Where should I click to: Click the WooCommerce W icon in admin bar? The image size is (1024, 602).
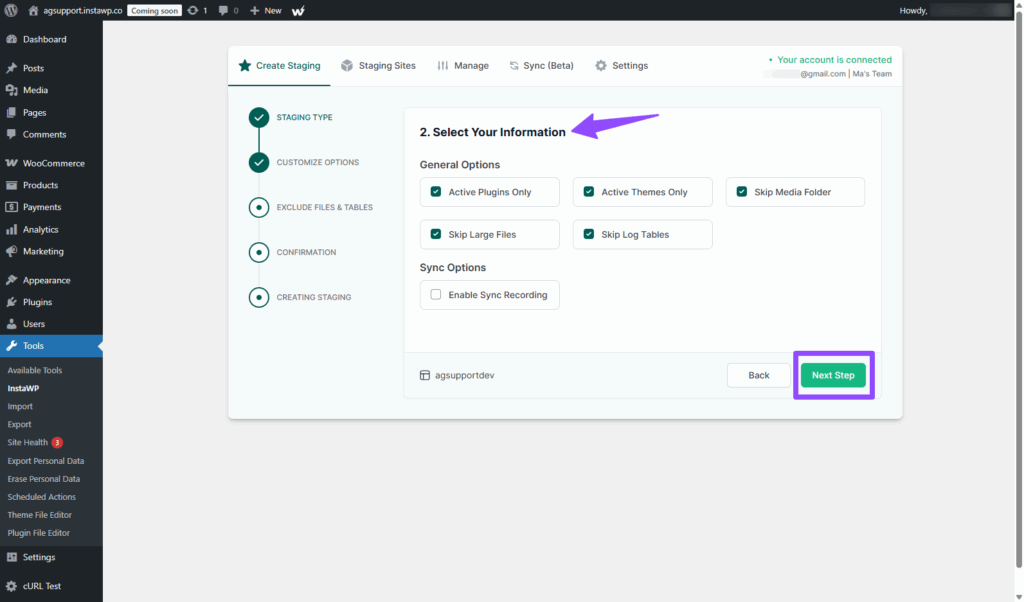[298, 10]
